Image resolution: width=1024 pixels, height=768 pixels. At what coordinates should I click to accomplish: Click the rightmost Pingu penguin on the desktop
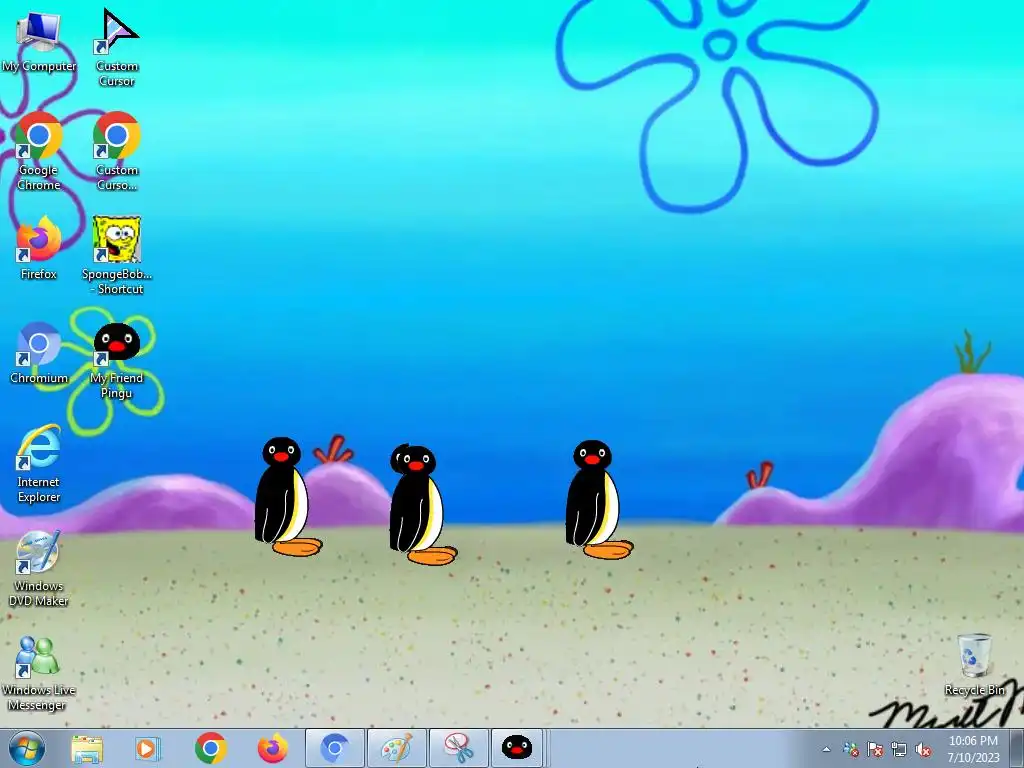[598, 500]
